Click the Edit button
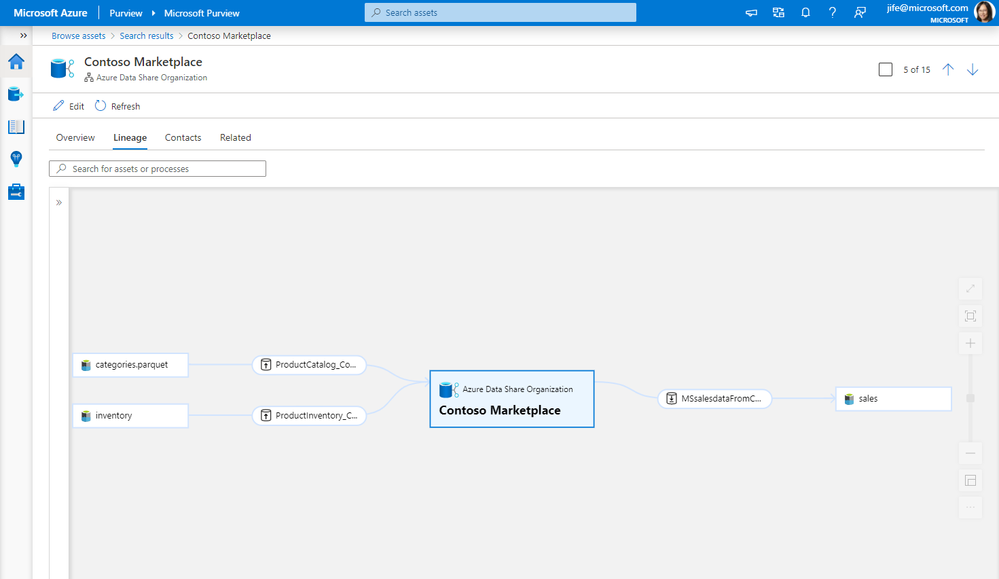Image resolution: width=999 pixels, height=579 pixels. (68, 106)
